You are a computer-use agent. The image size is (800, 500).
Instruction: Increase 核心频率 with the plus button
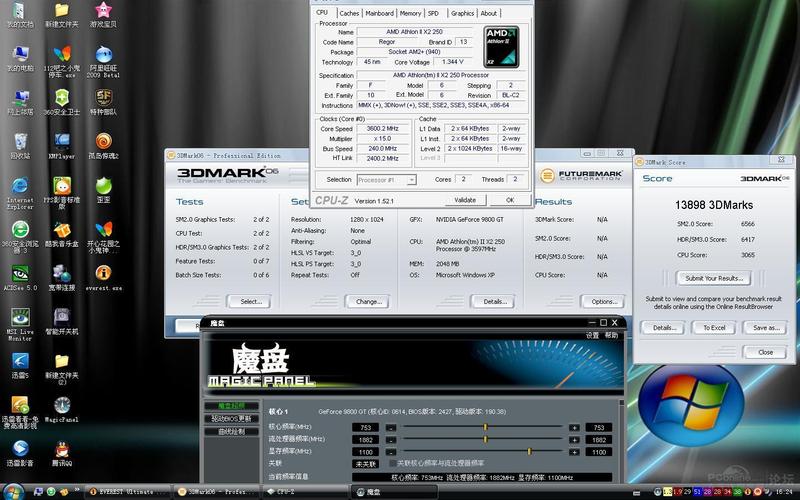point(574,428)
